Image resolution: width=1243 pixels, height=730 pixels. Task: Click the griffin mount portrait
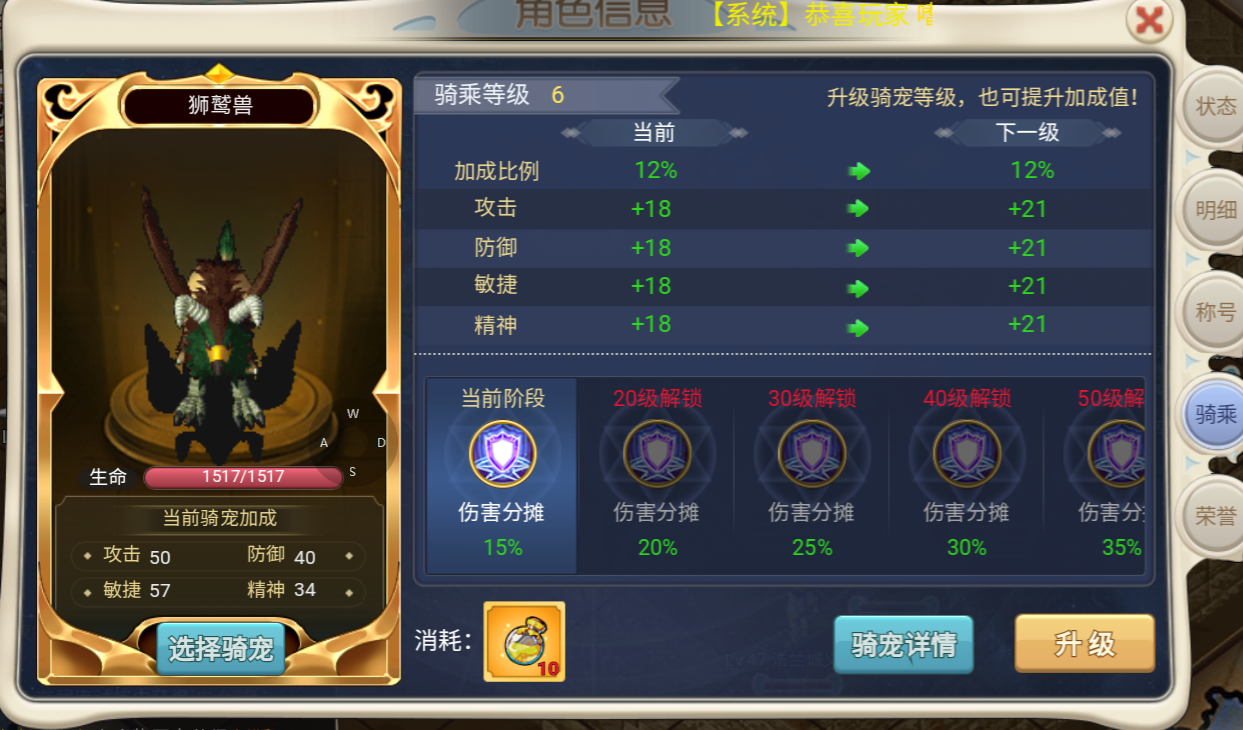click(220, 318)
